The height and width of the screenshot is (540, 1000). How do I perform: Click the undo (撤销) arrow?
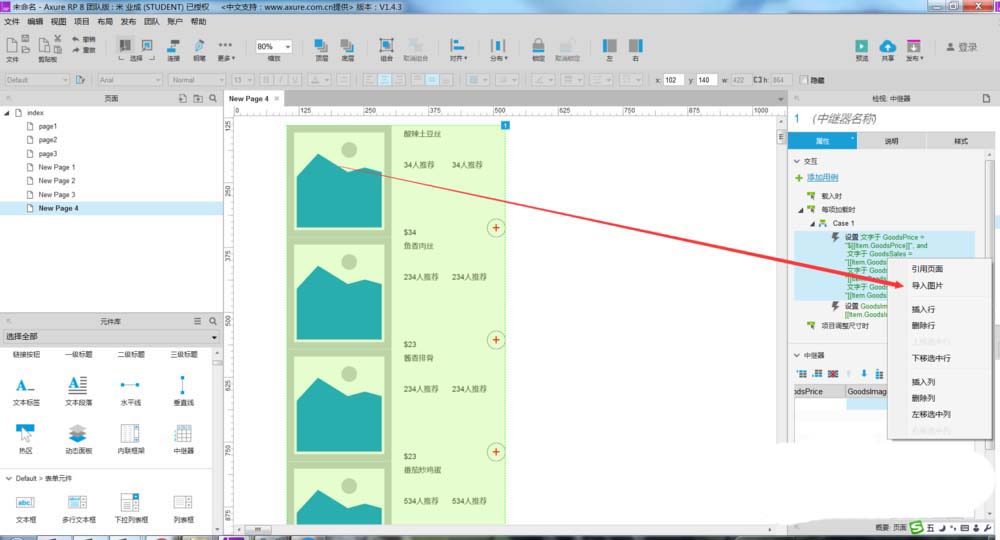pyautogui.click(x=76, y=40)
